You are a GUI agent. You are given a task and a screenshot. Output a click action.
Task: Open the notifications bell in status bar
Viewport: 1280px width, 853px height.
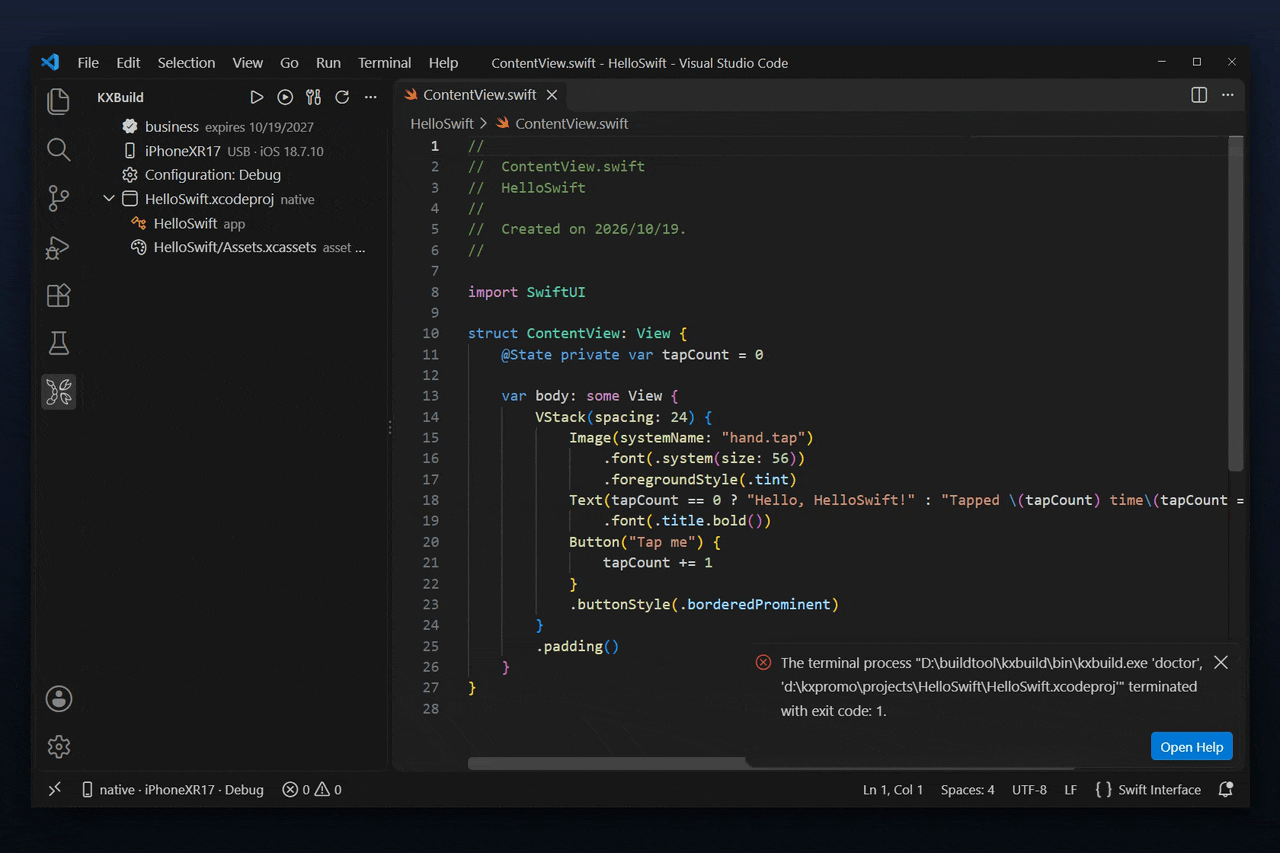(1225, 790)
